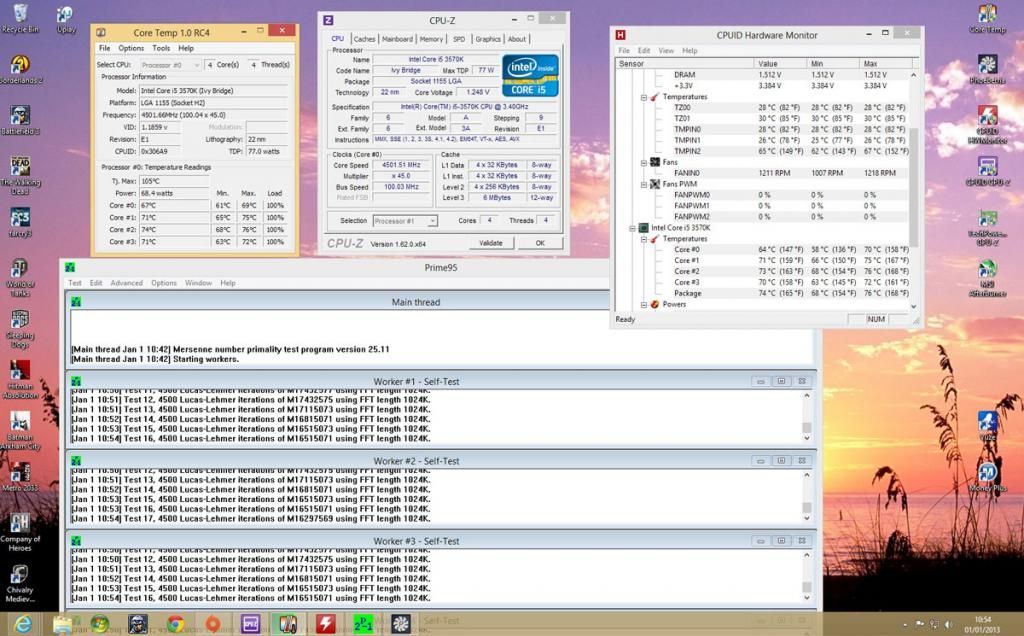Open Google Chrome from the taskbar

pos(175,624)
